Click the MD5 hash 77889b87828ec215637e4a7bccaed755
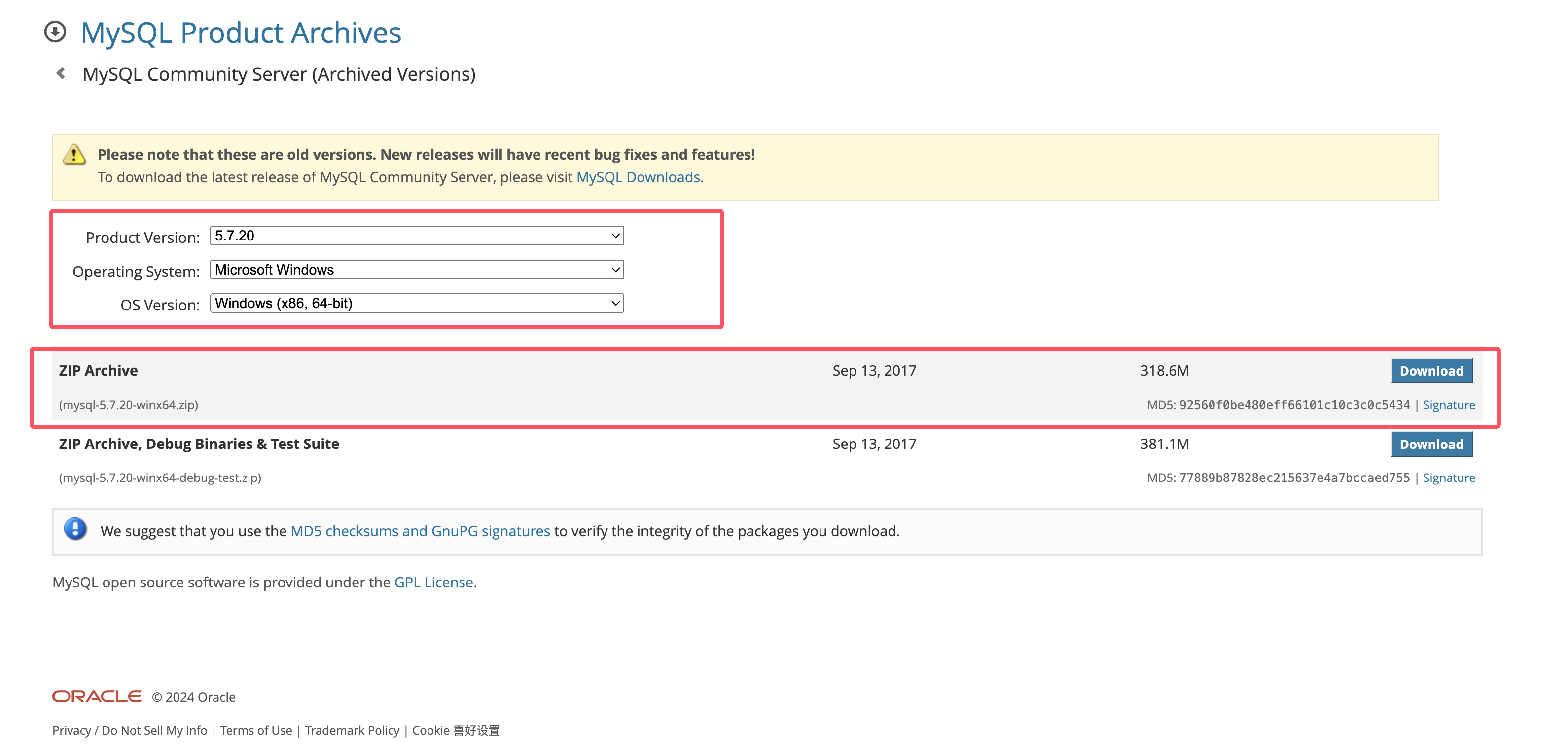The height and width of the screenshot is (755, 1568). tap(1294, 478)
